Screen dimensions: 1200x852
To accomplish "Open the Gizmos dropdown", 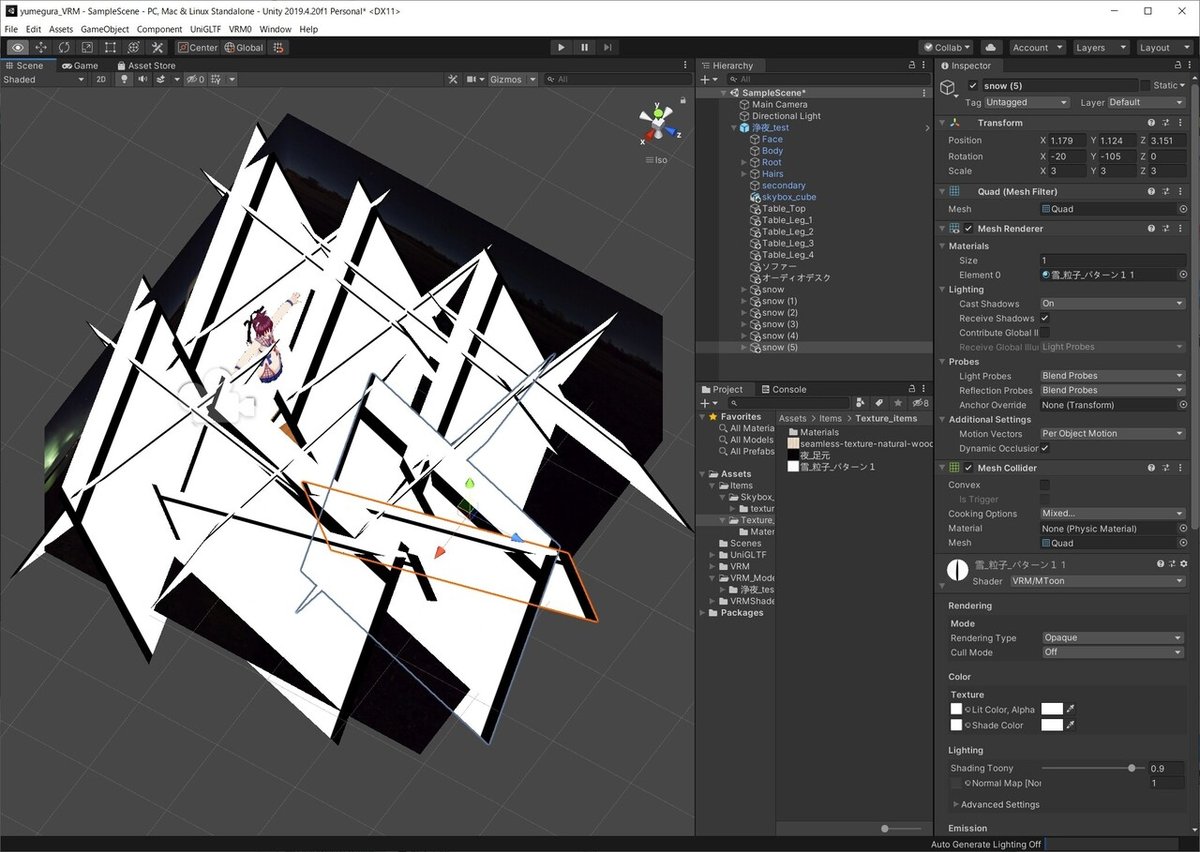I will 513,79.
